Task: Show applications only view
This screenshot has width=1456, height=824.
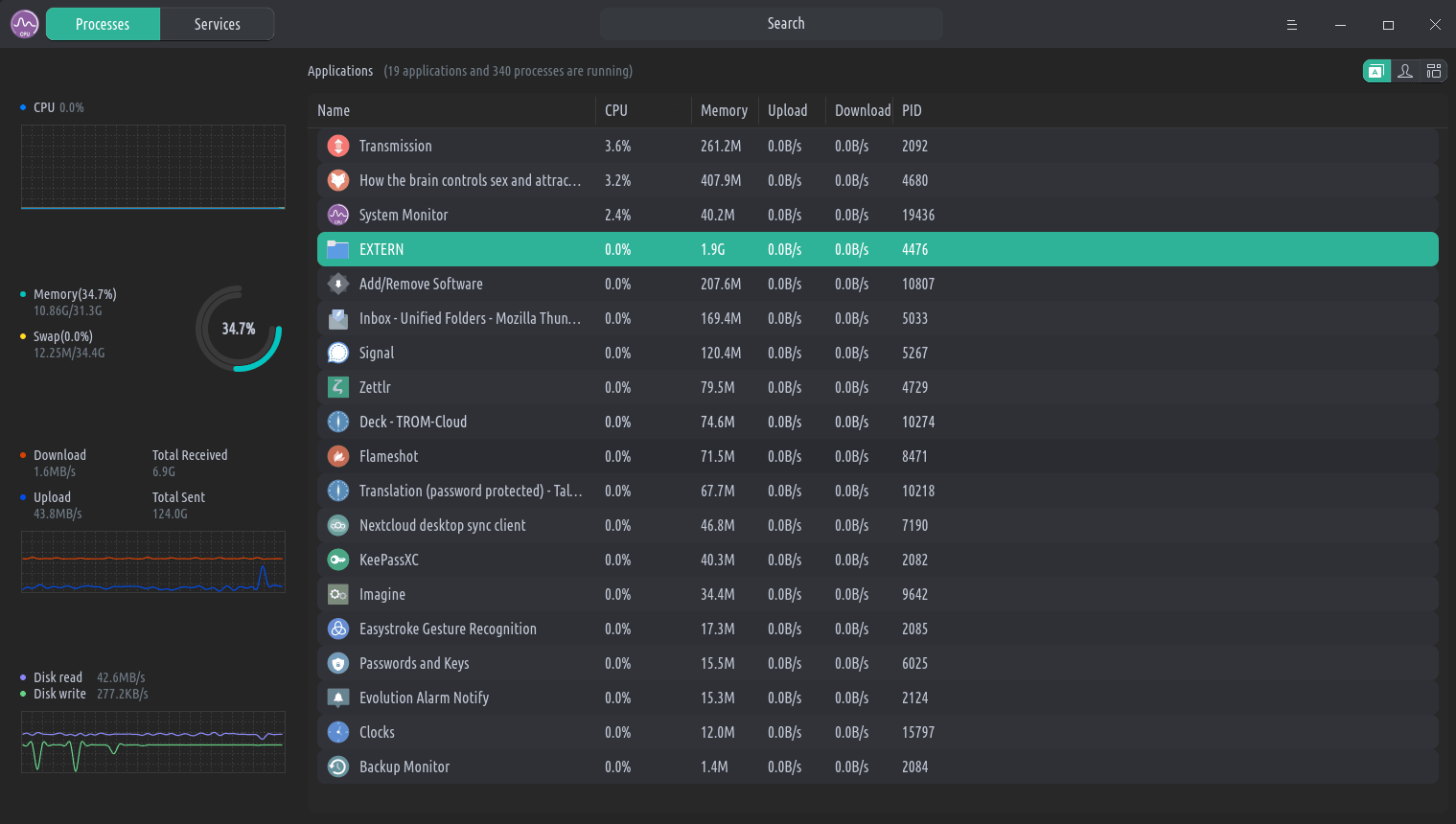Action: (x=1376, y=71)
